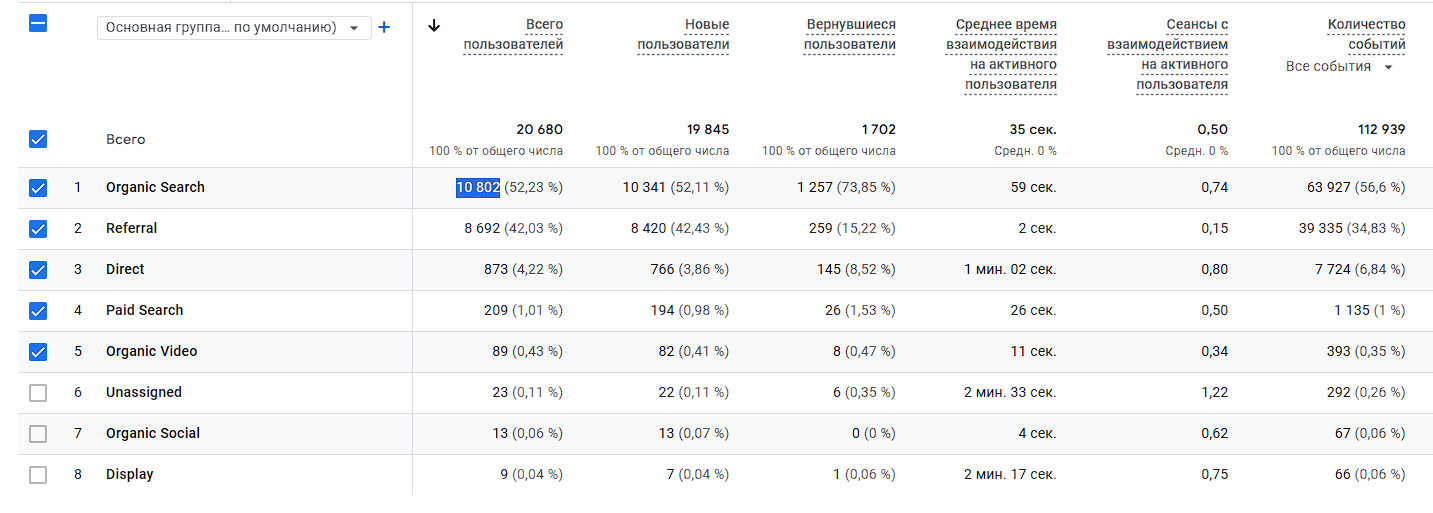Select the Display row checkbox
Screen dimensions: 1433x513
[38, 475]
